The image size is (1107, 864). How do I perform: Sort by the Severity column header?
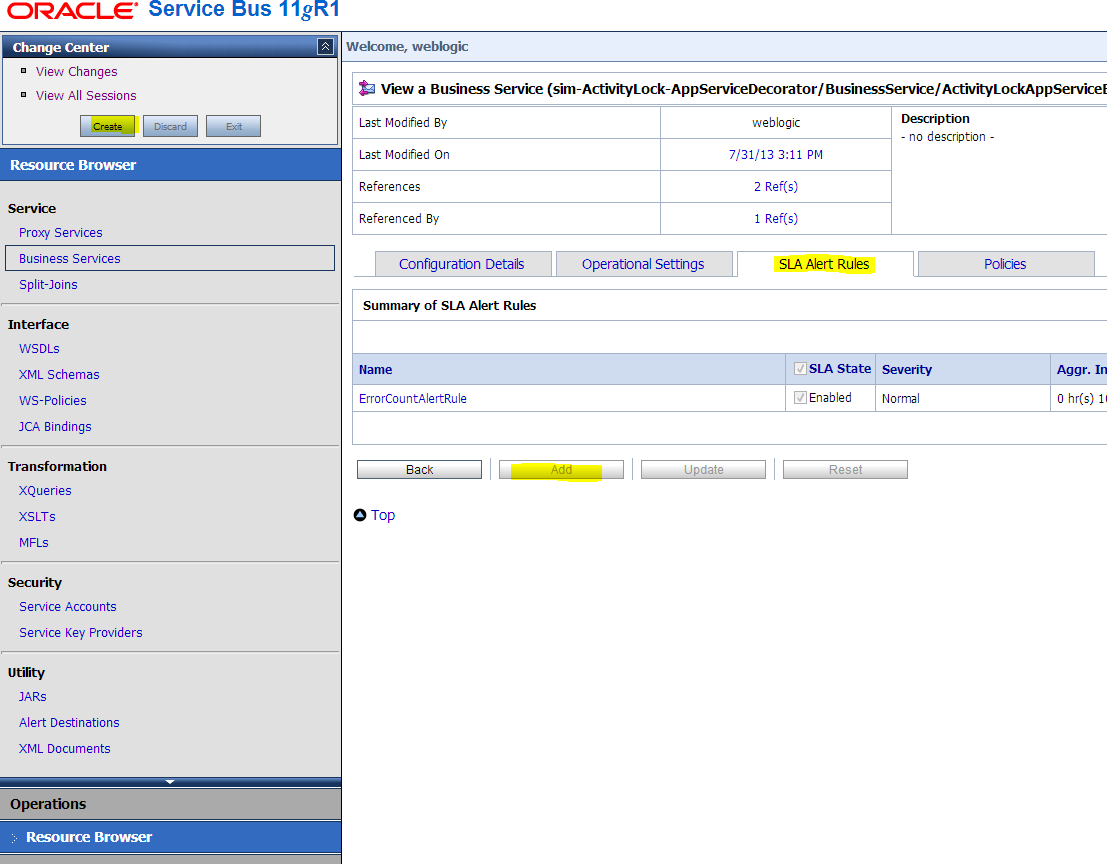point(906,370)
